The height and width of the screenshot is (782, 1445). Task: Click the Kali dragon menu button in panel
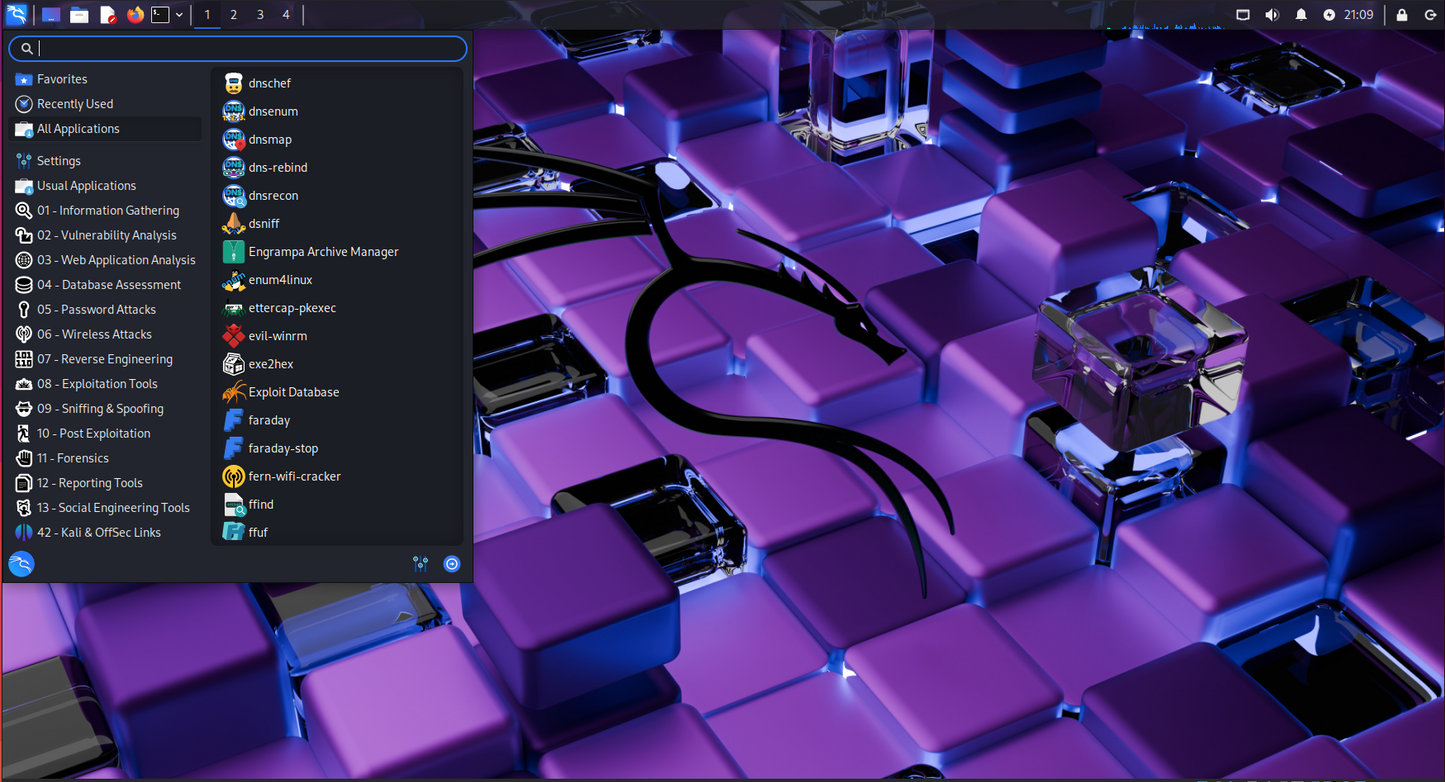(17, 15)
